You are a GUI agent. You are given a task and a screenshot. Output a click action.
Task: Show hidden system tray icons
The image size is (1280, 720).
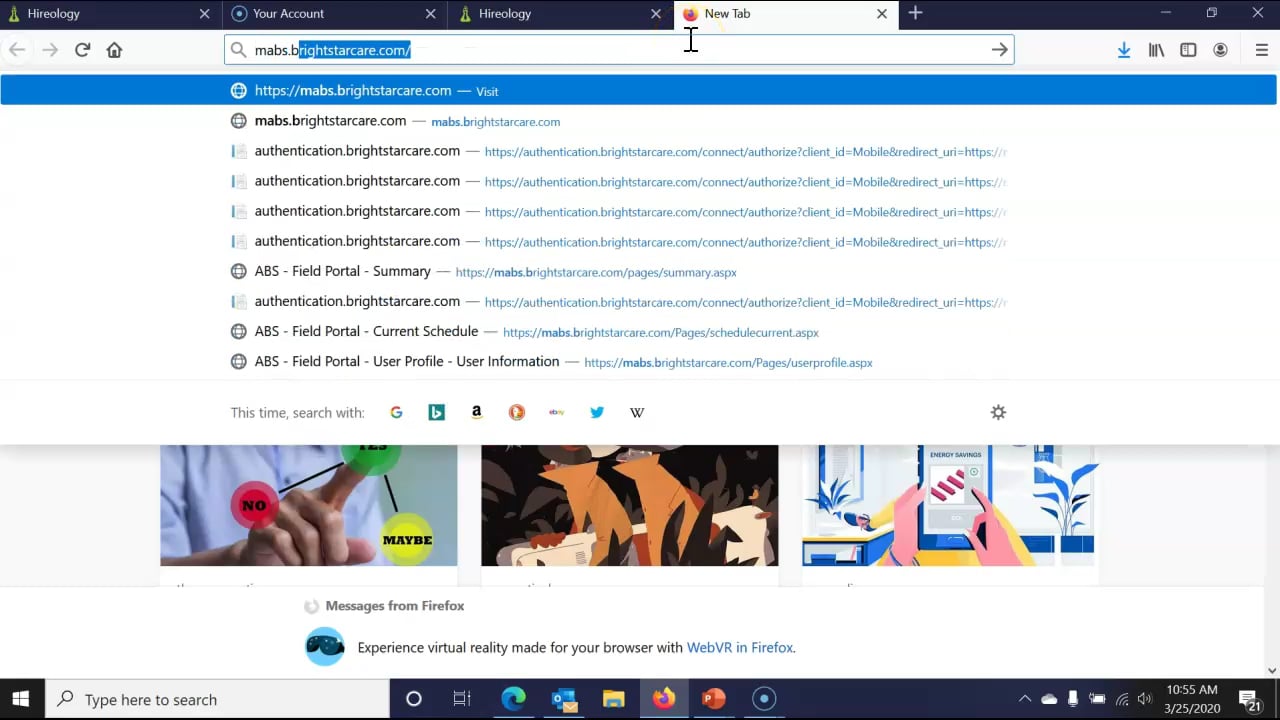(1024, 699)
